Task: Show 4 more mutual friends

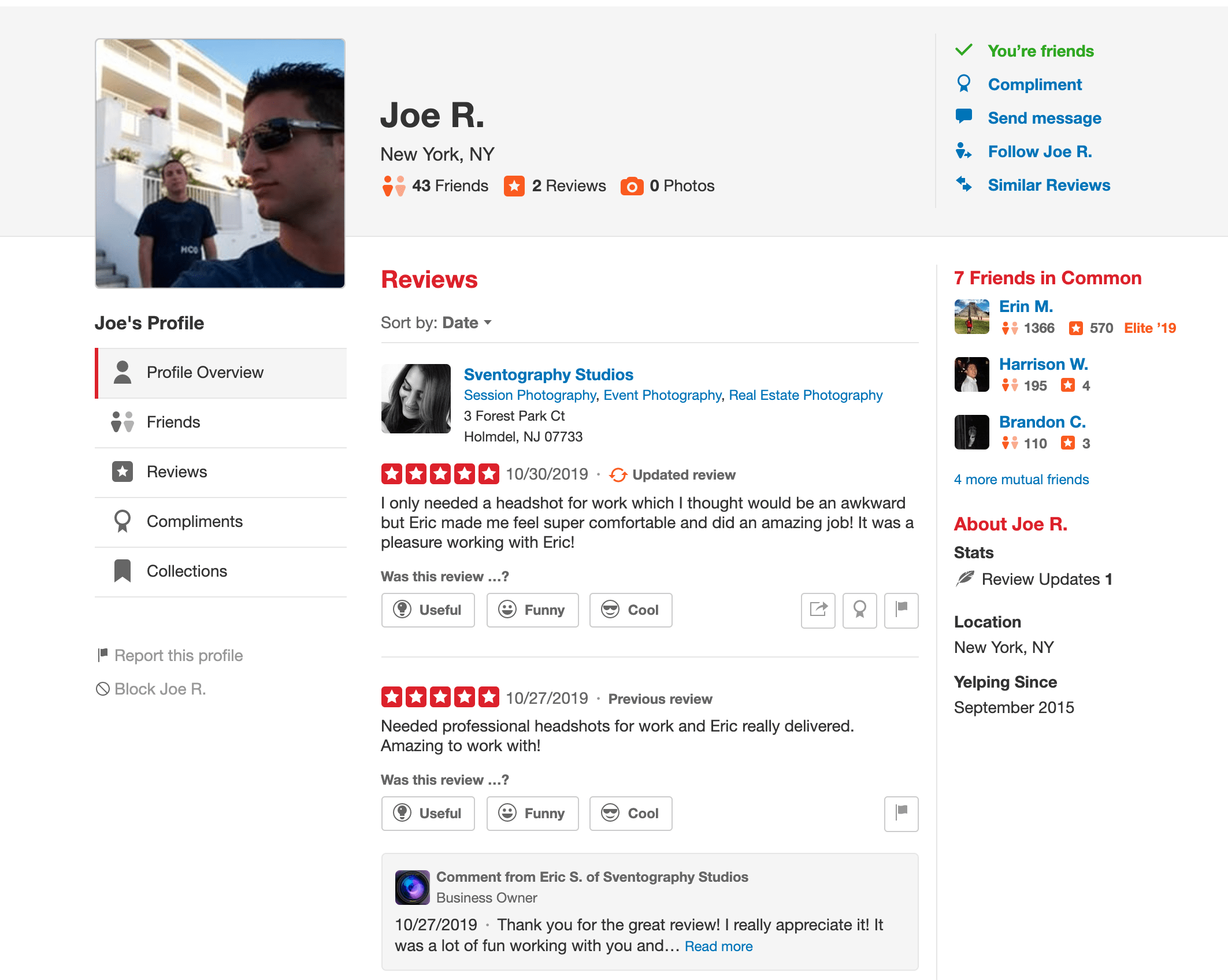Action: (1021, 480)
